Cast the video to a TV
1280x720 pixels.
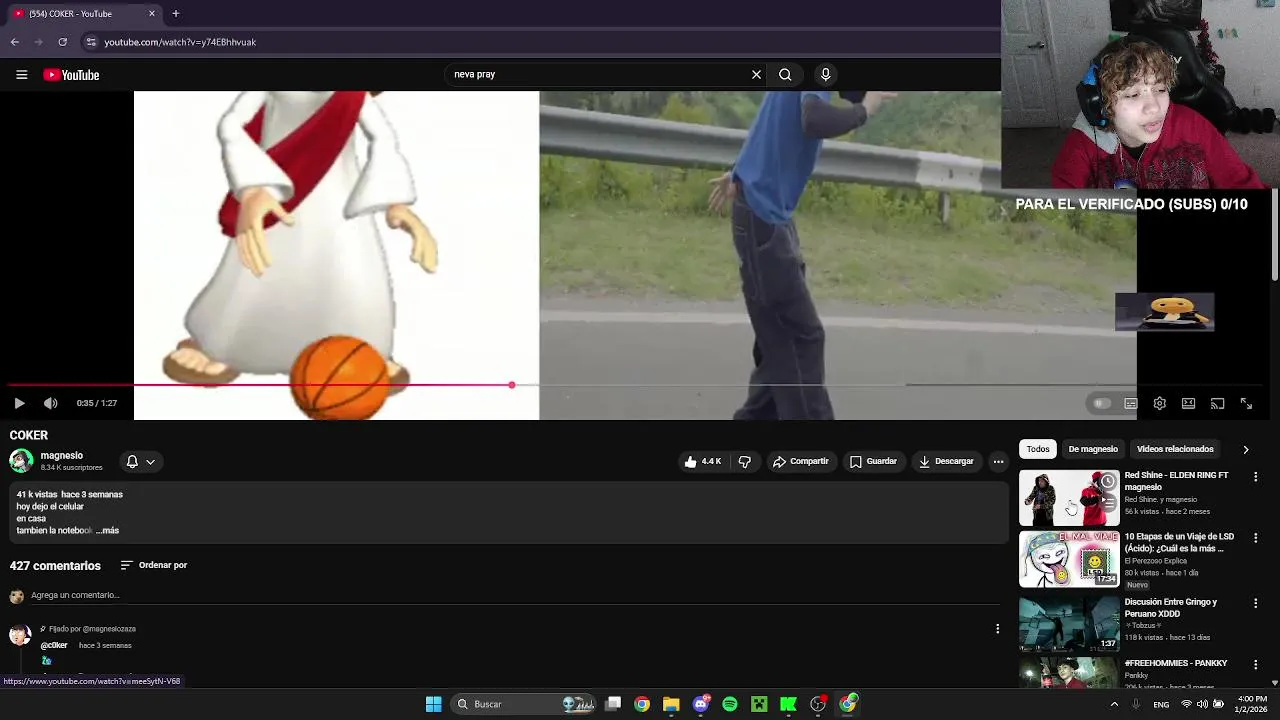[x=1217, y=403]
